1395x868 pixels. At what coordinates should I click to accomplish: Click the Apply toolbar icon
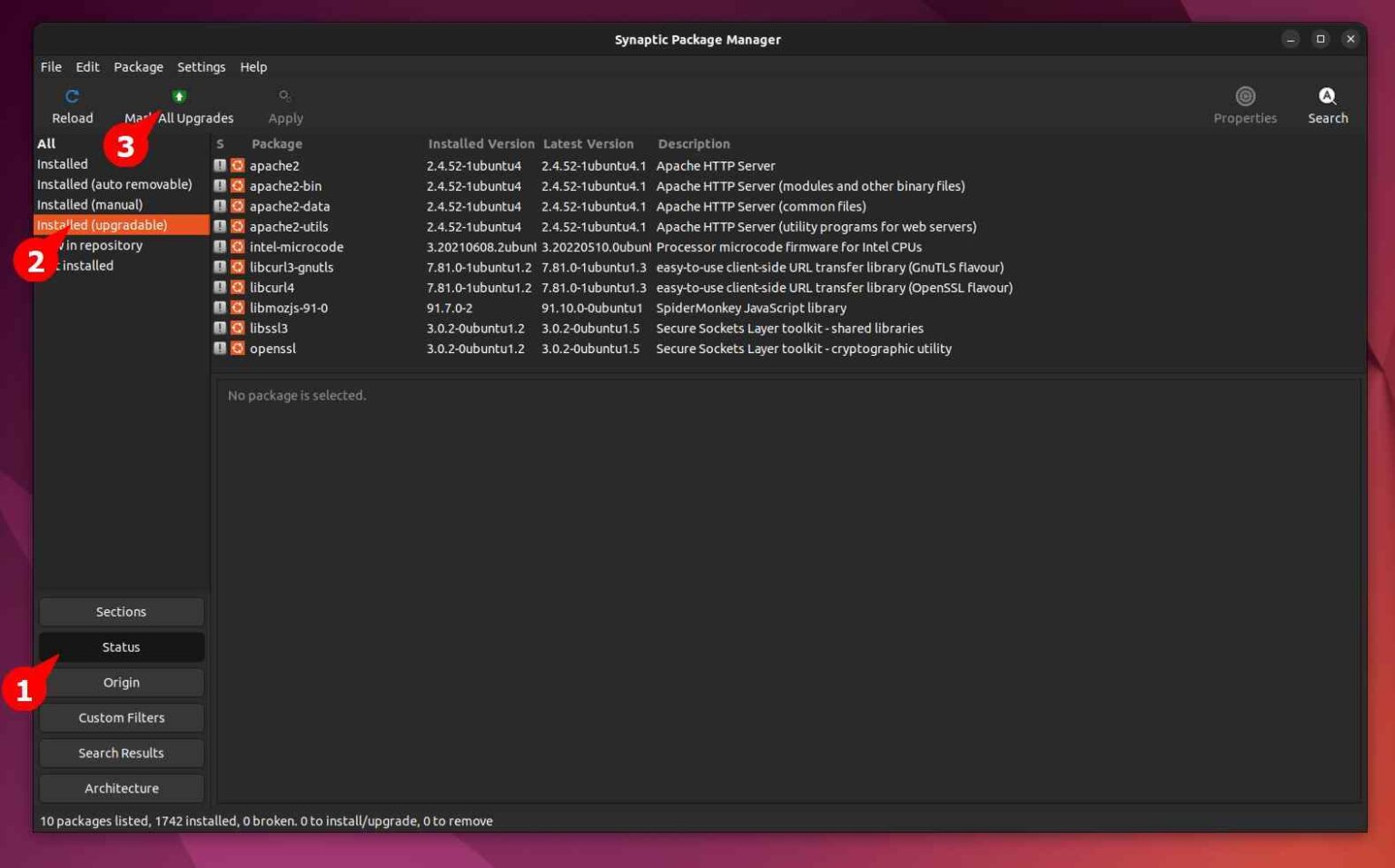pos(284,95)
